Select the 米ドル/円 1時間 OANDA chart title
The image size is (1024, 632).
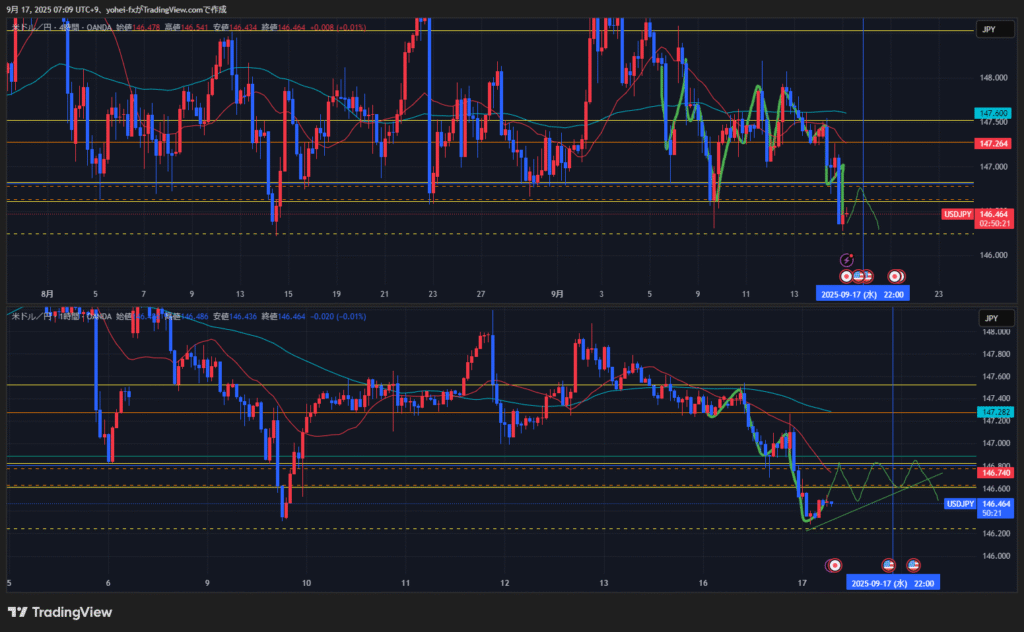click(61, 317)
